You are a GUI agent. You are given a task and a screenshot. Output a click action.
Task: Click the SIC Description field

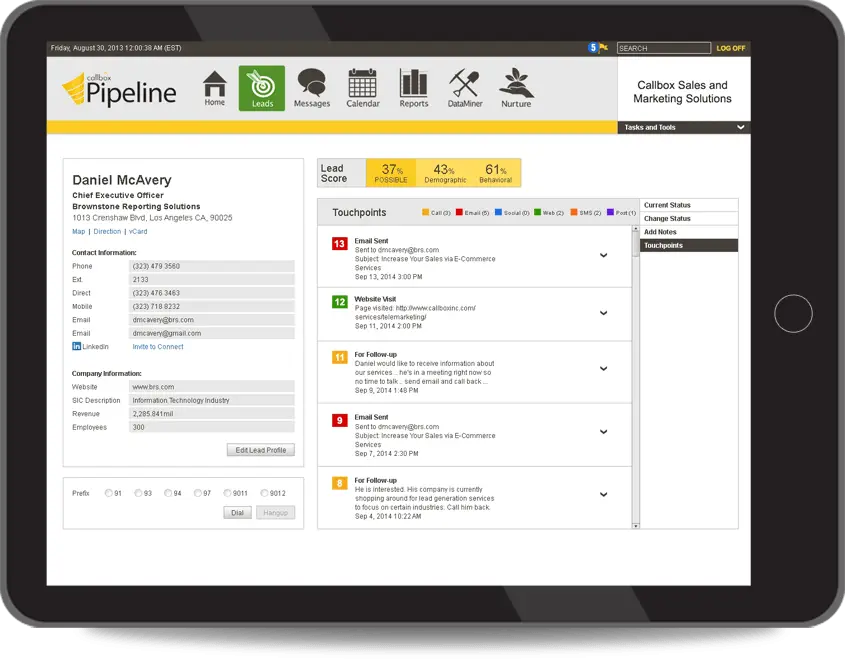click(212, 400)
